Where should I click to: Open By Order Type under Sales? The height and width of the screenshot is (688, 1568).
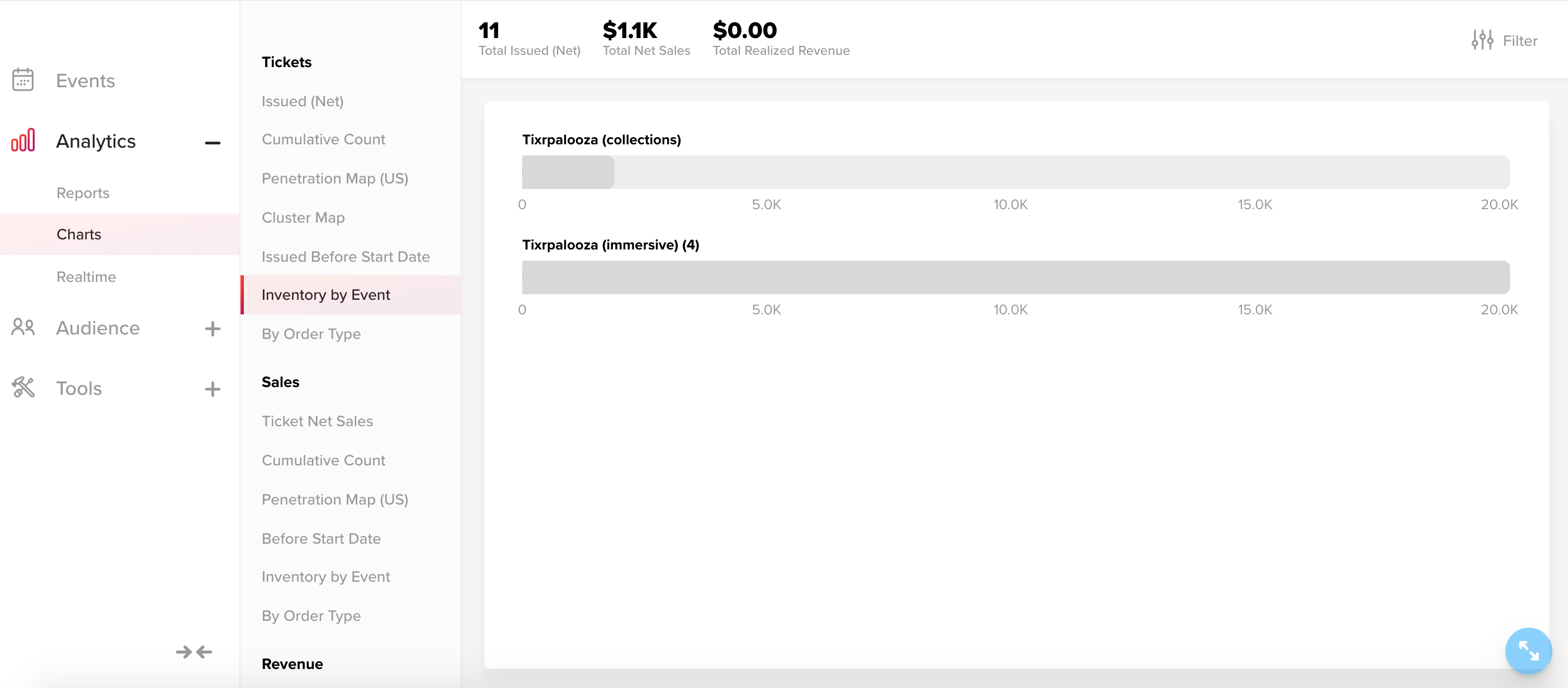point(310,615)
